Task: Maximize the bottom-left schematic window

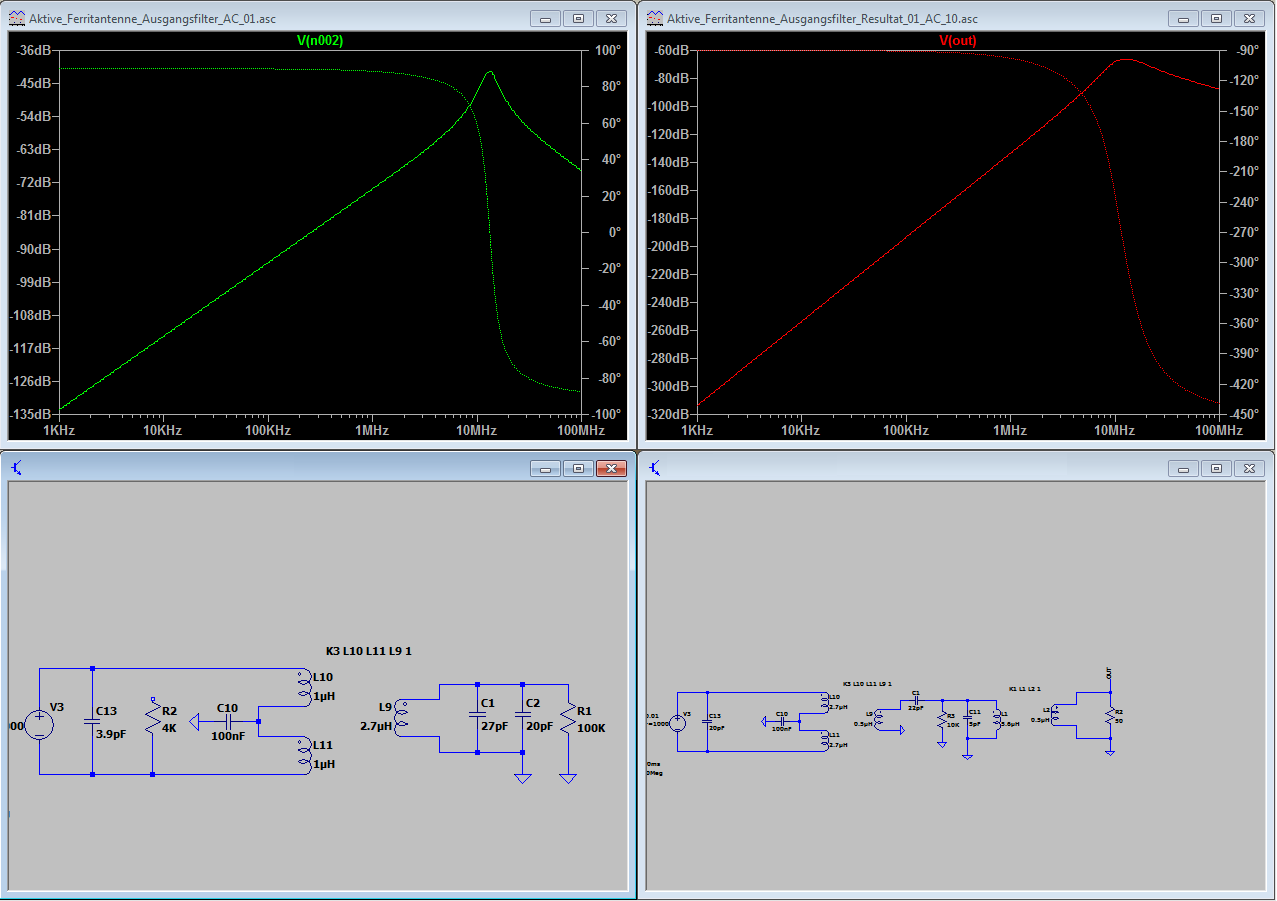Action: click(x=579, y=468)
